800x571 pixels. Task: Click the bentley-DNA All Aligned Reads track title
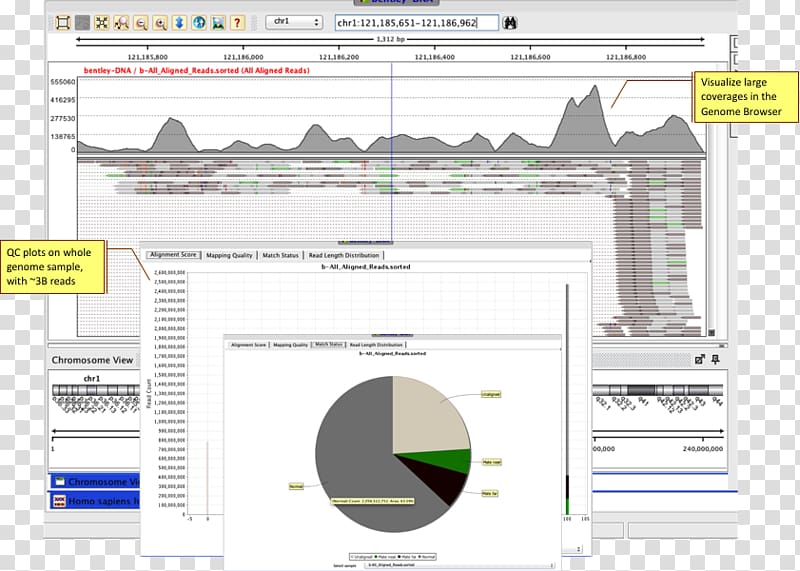196,70
